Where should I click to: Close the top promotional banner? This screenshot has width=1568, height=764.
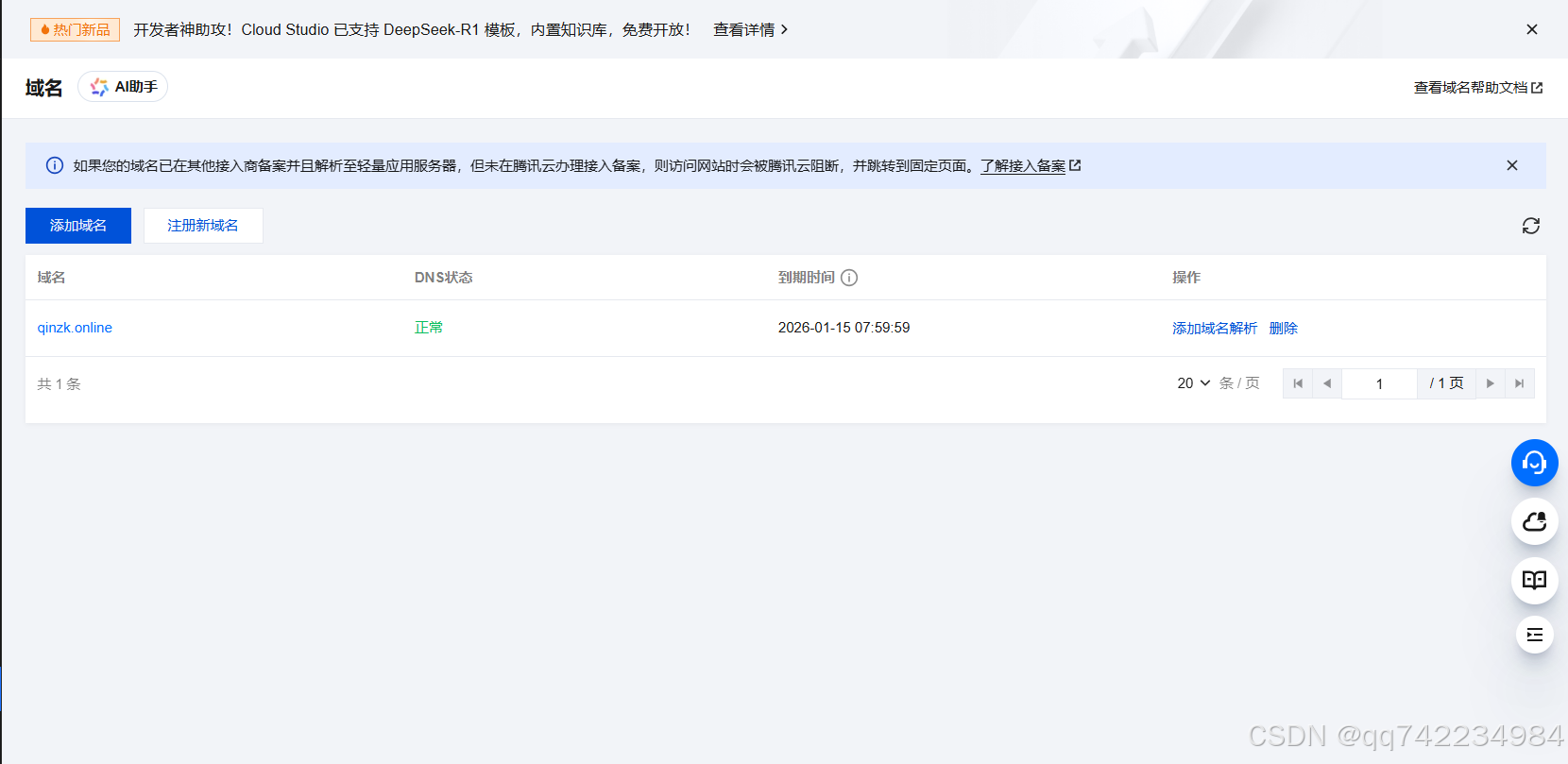click(1531, 29)
